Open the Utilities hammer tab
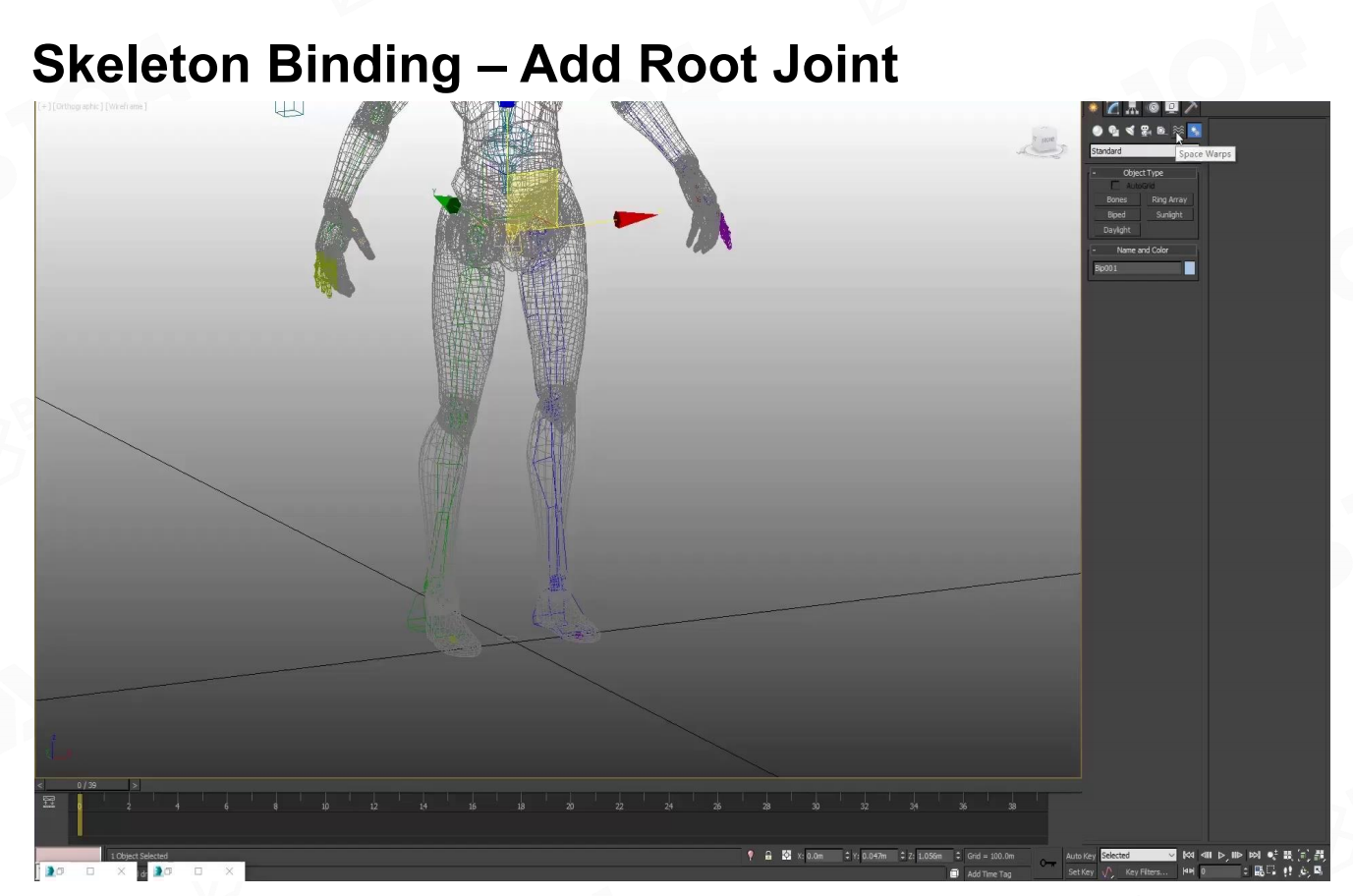 click(x=1191, y=108)
